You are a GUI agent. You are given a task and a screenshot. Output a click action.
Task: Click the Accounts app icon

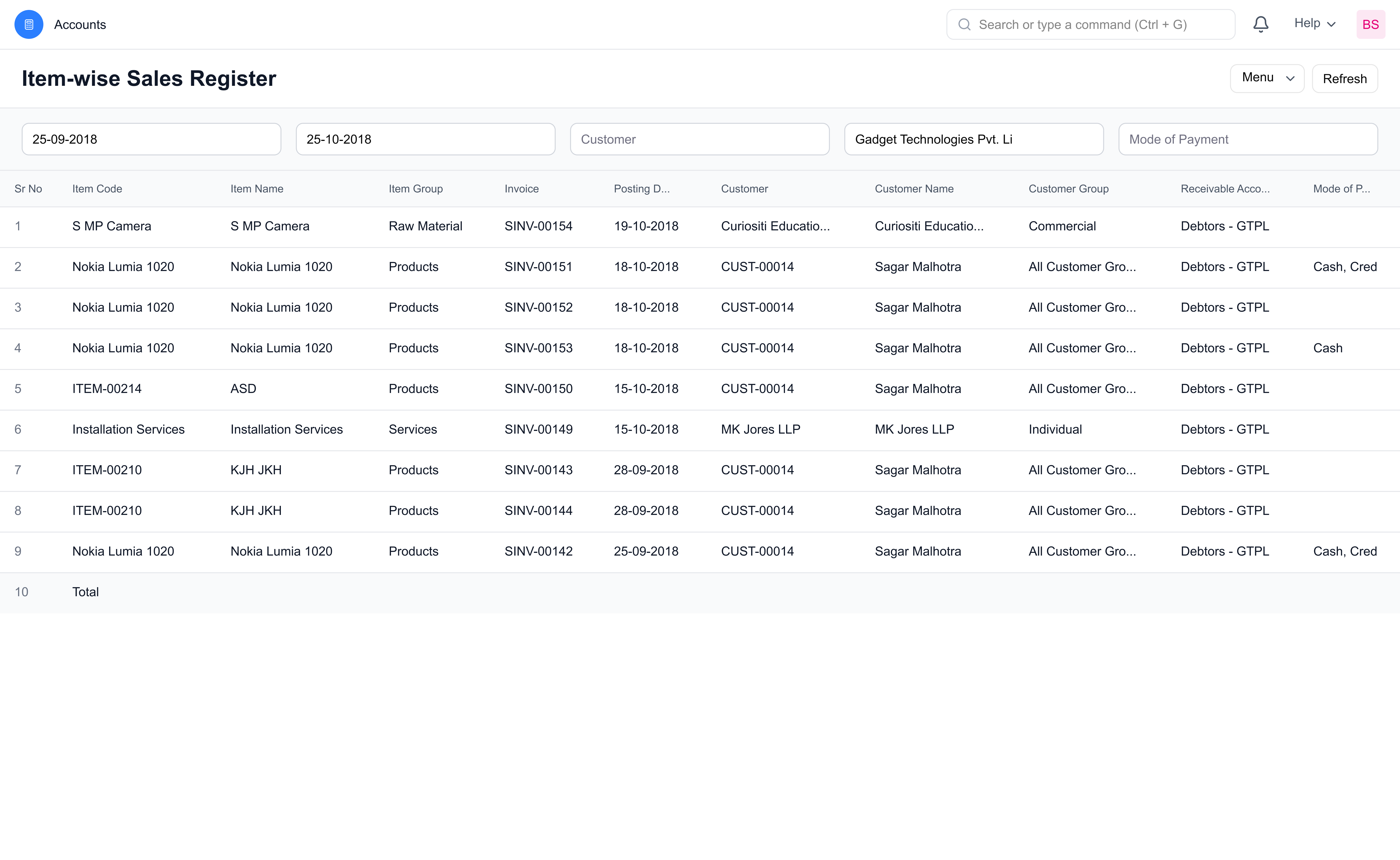pos(28,24)
